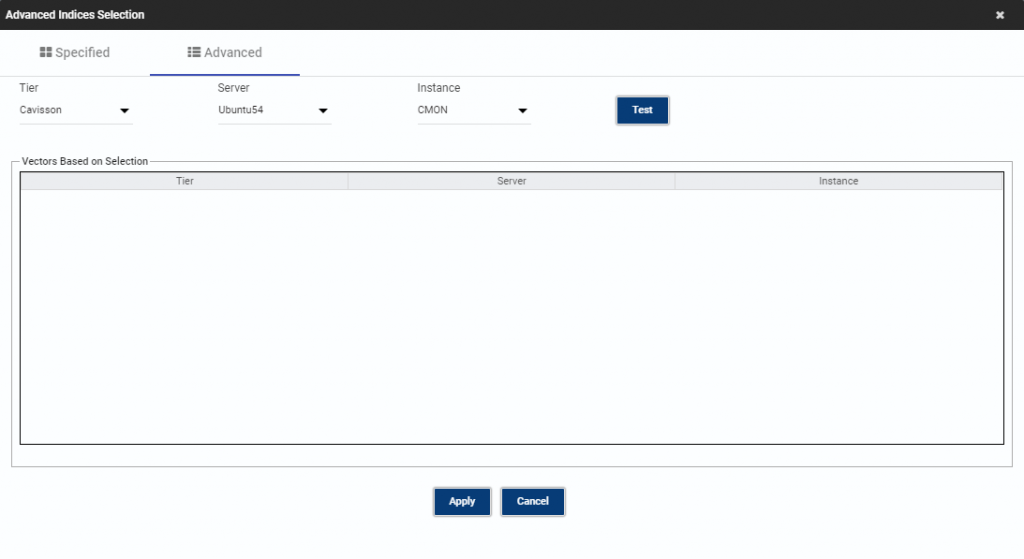Screen dimensions: 1024x559
Task: Click the Tier column header in table
Action: pyautogui.click(x=184, y=181)
